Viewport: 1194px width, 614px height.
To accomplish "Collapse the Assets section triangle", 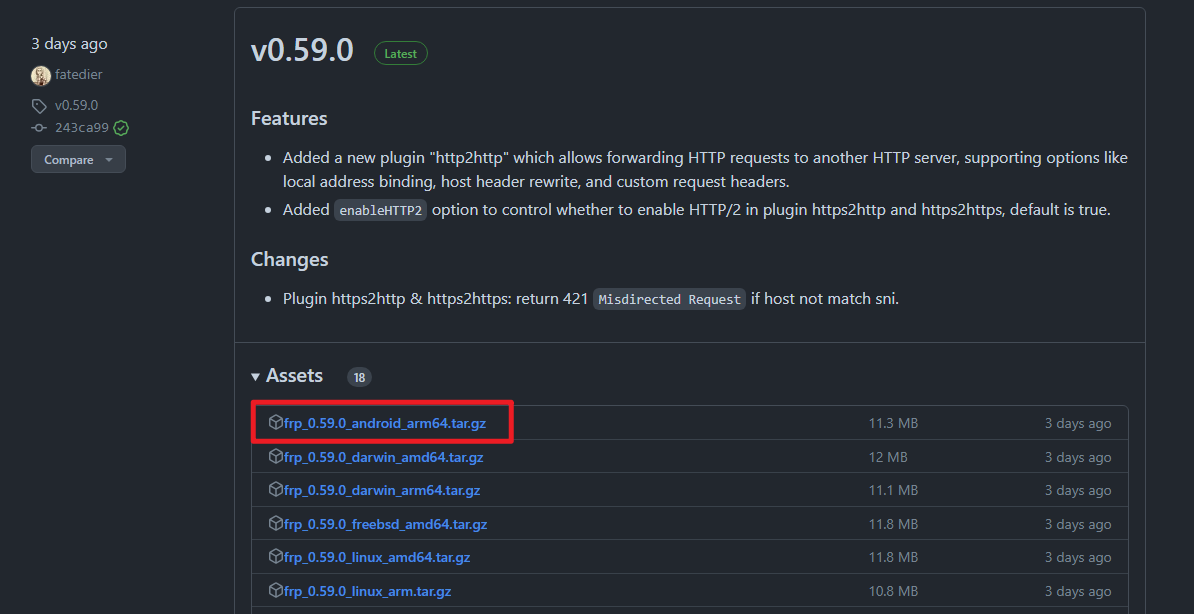I will pyautogui.click(x=255, y=376).
